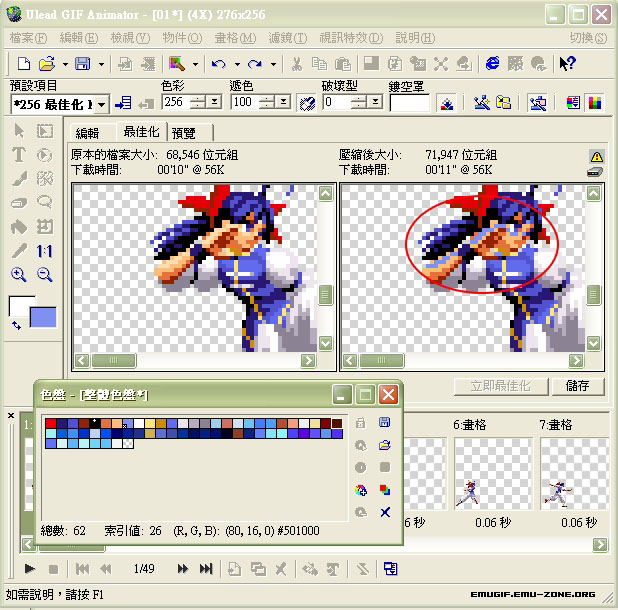Select the zoom out magnifier tool

(44, 275)
